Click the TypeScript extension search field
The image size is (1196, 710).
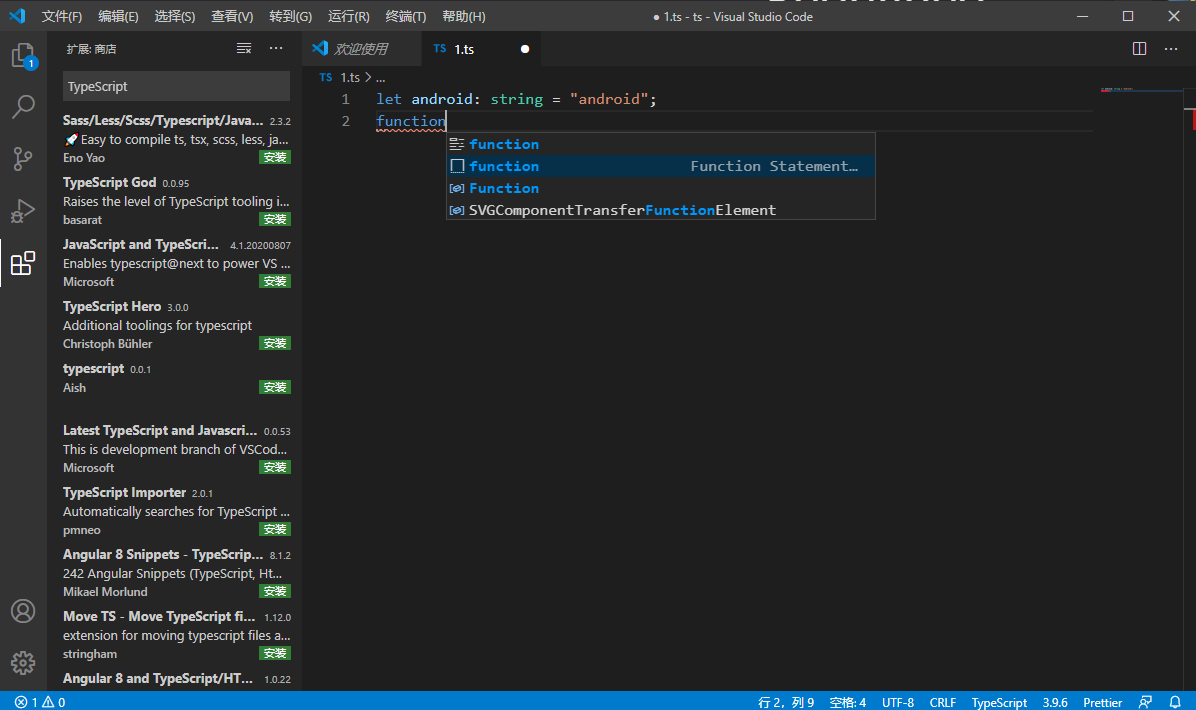[176, 86]
